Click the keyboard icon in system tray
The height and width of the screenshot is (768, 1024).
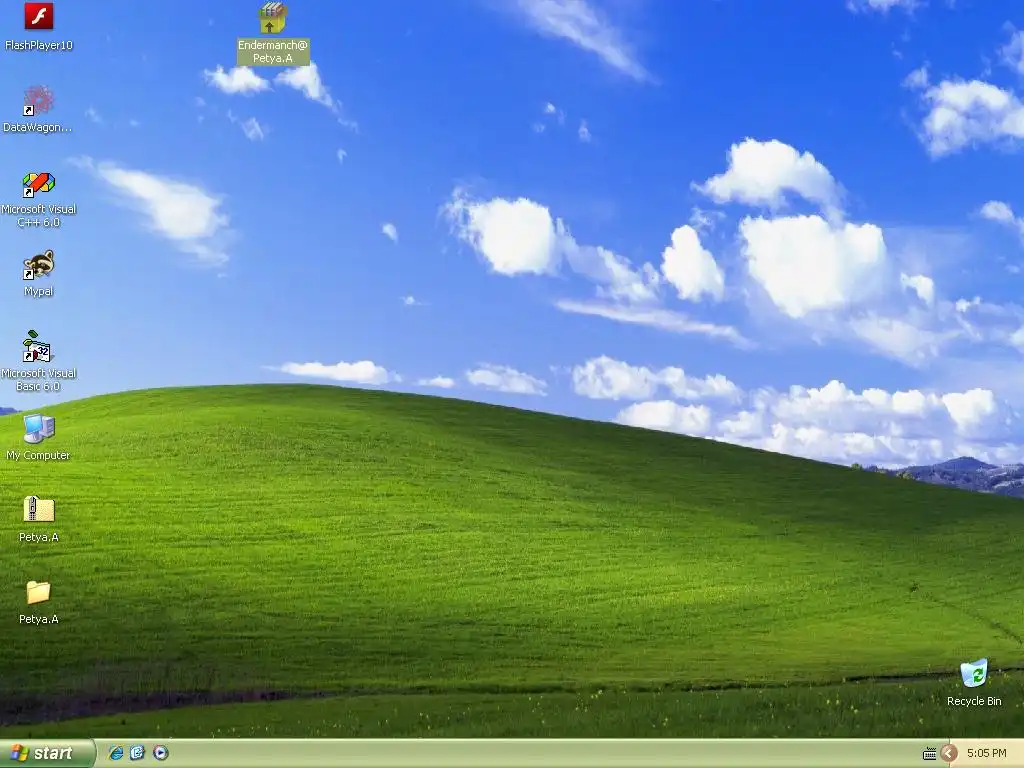click(x=929, y=754)
